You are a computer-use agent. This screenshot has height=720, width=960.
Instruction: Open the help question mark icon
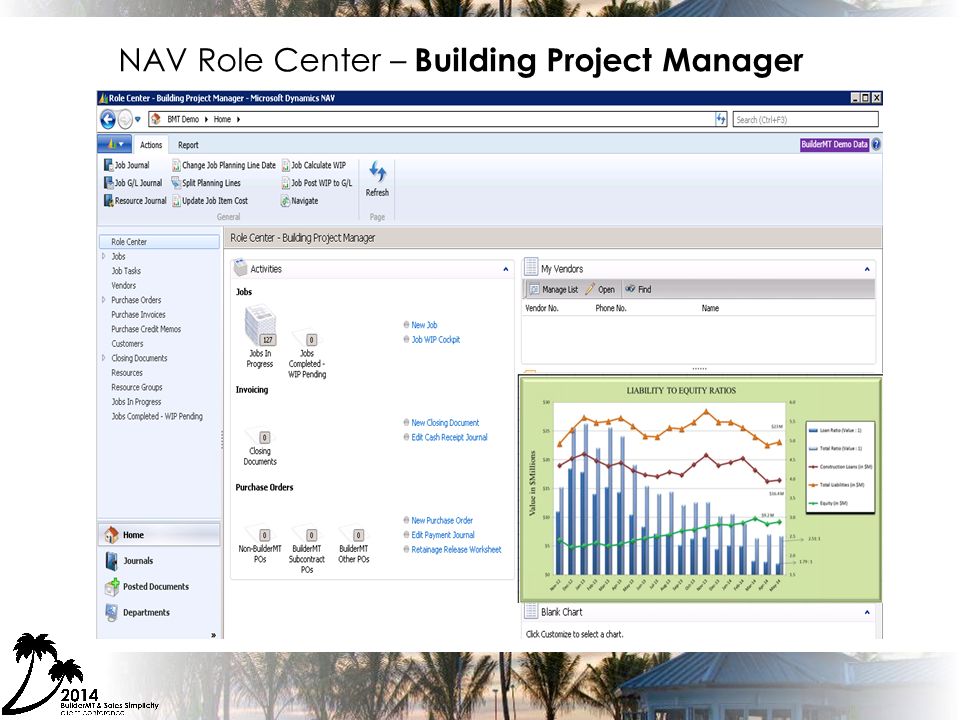(x=876, y=144)
